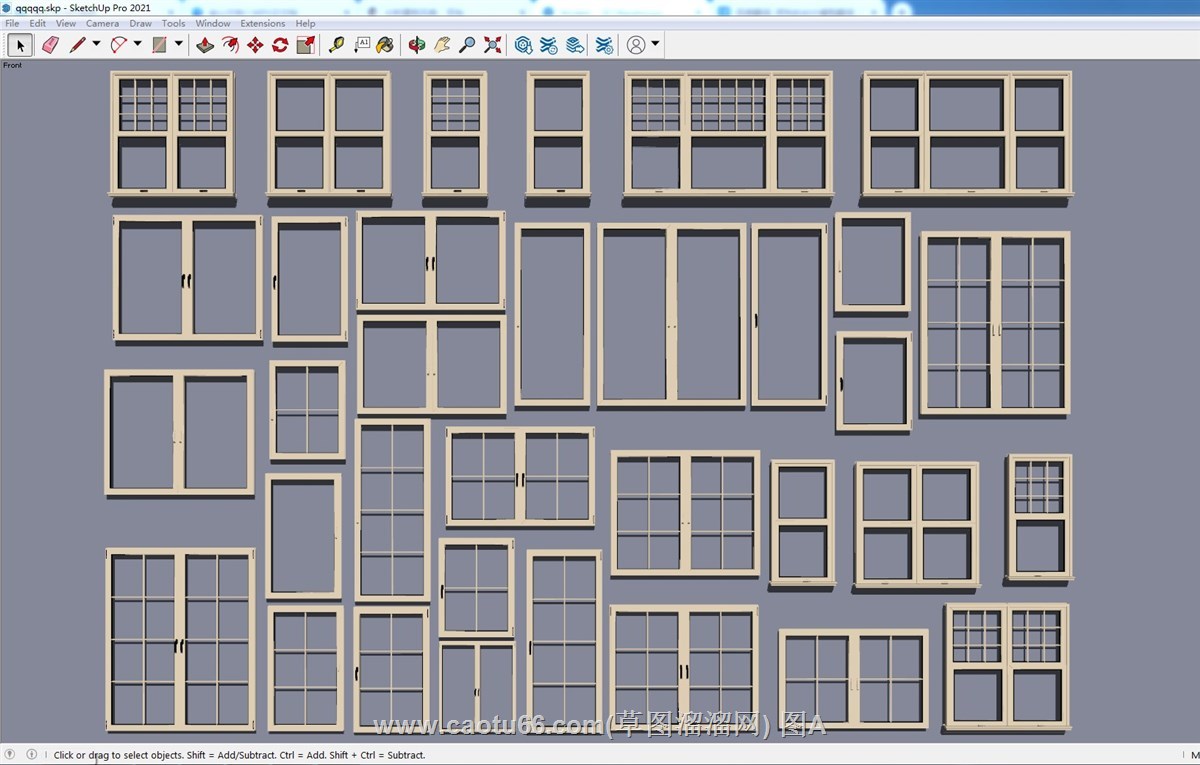Expand the Arc tool dropdown arrow

(138, 44)
